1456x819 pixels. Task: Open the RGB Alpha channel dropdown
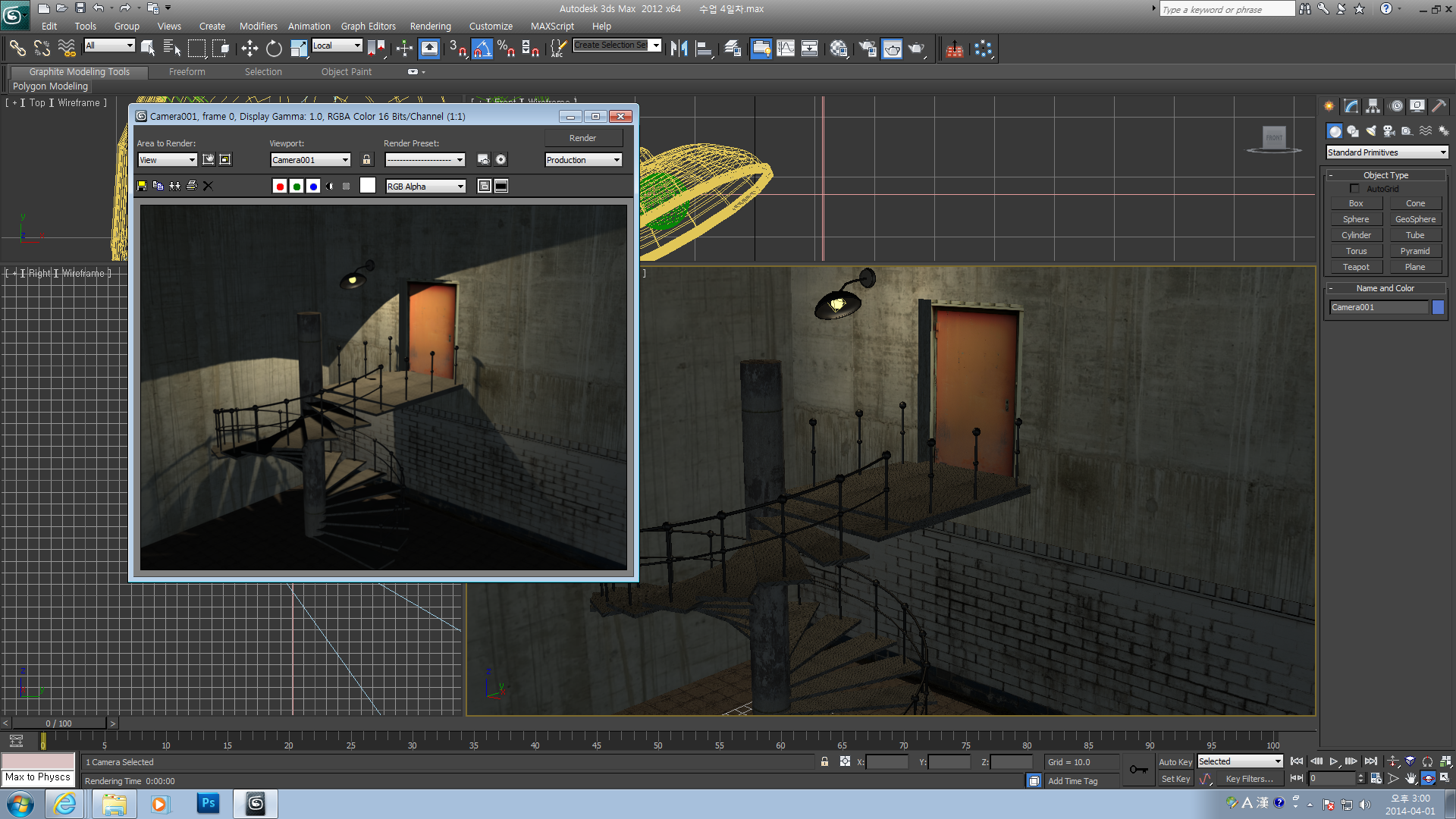tap(425, 187)
